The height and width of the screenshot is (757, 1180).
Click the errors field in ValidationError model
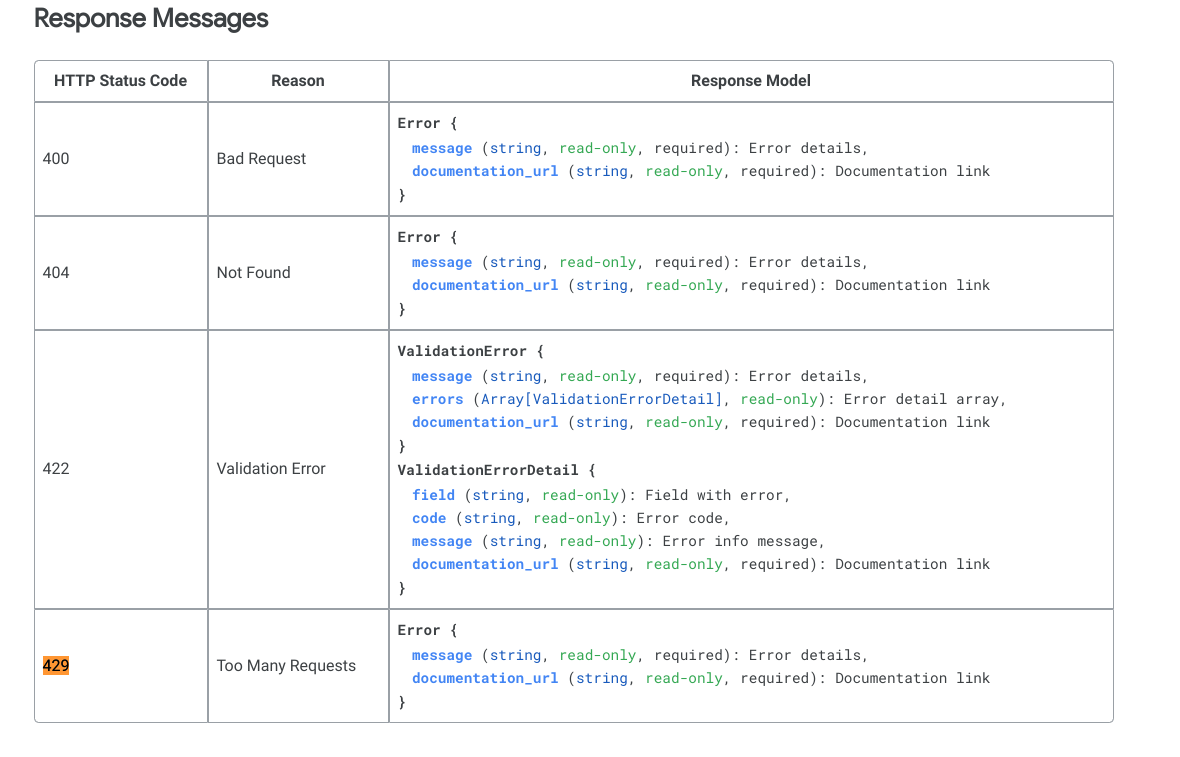click(437, 399)
